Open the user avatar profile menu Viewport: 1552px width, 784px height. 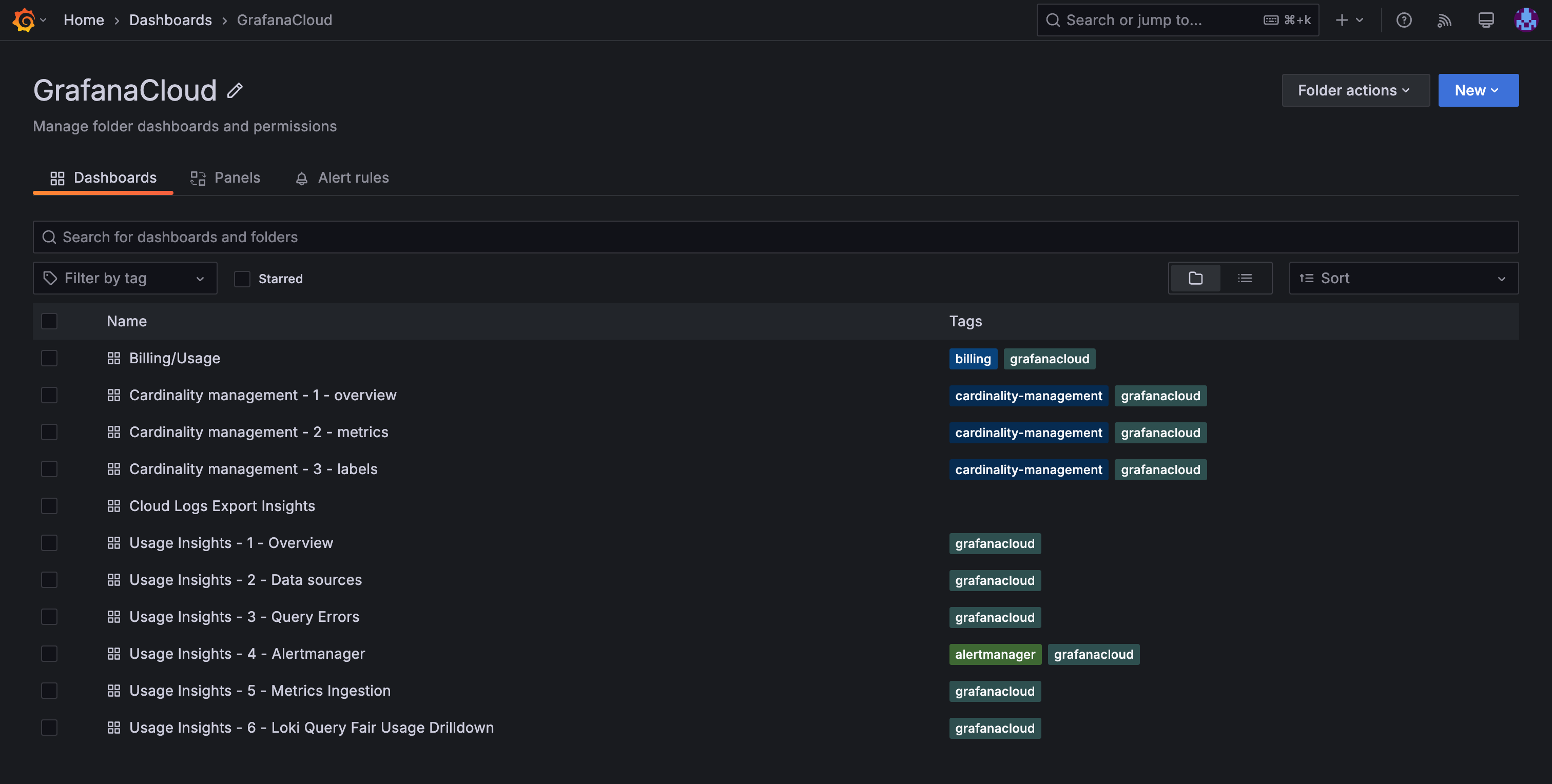[1526, 20]
